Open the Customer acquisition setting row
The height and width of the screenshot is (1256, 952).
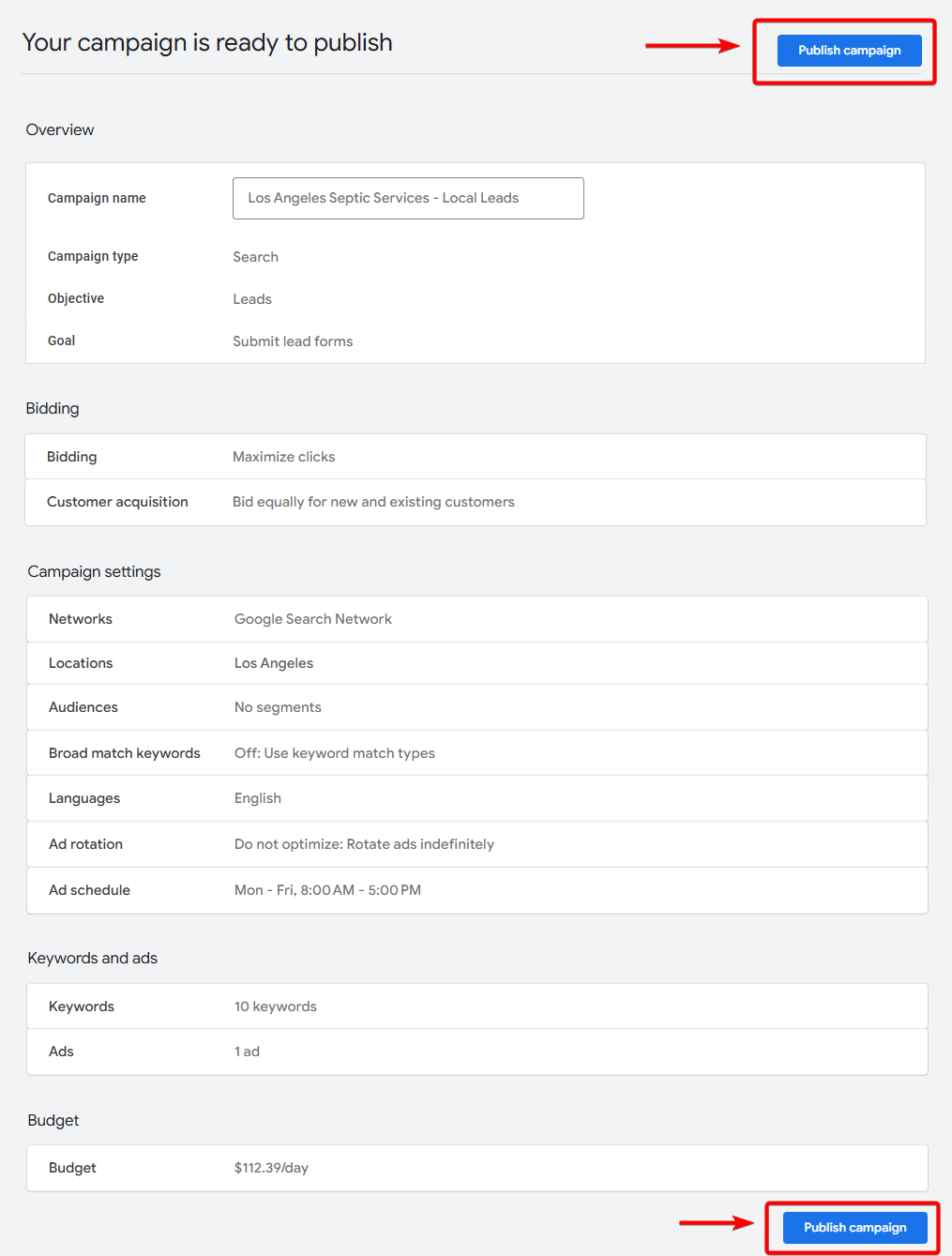tap(475, 502)
